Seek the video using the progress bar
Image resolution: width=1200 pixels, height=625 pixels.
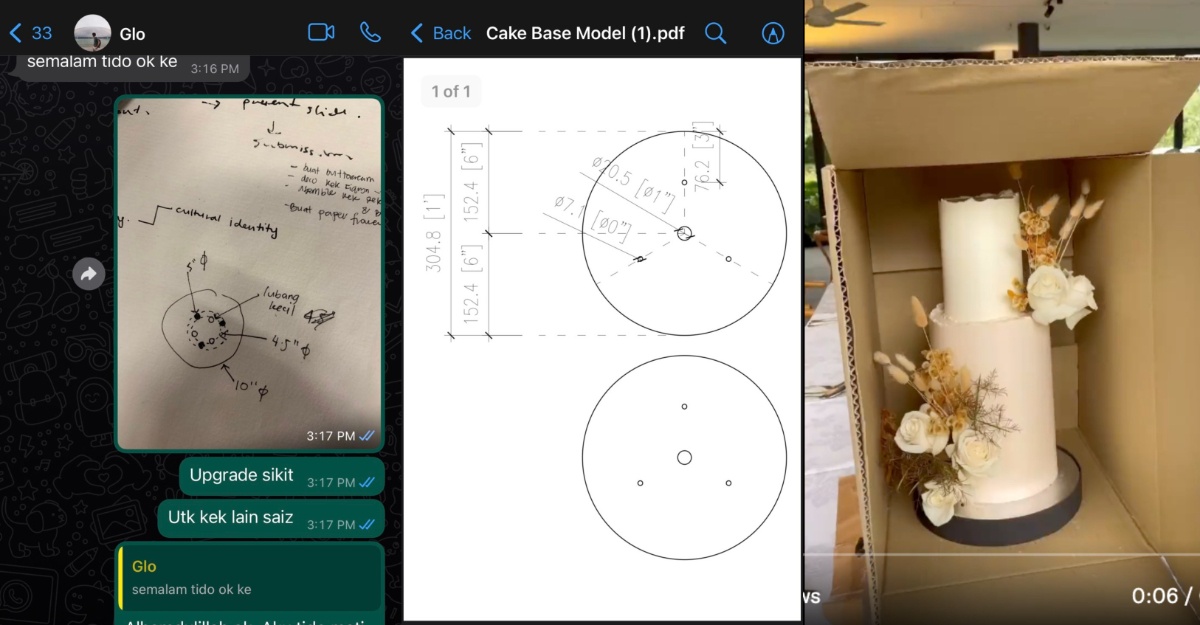pos(1000,553)
